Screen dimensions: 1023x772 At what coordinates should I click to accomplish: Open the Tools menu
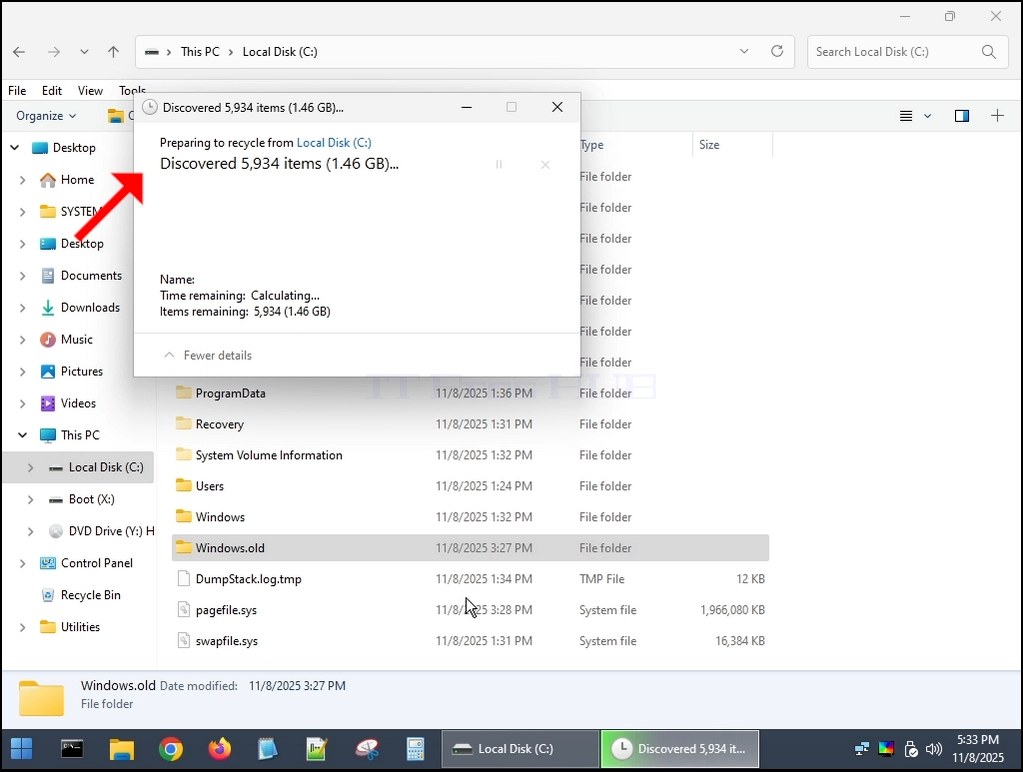pyautogui.click(x=132, y=91)
